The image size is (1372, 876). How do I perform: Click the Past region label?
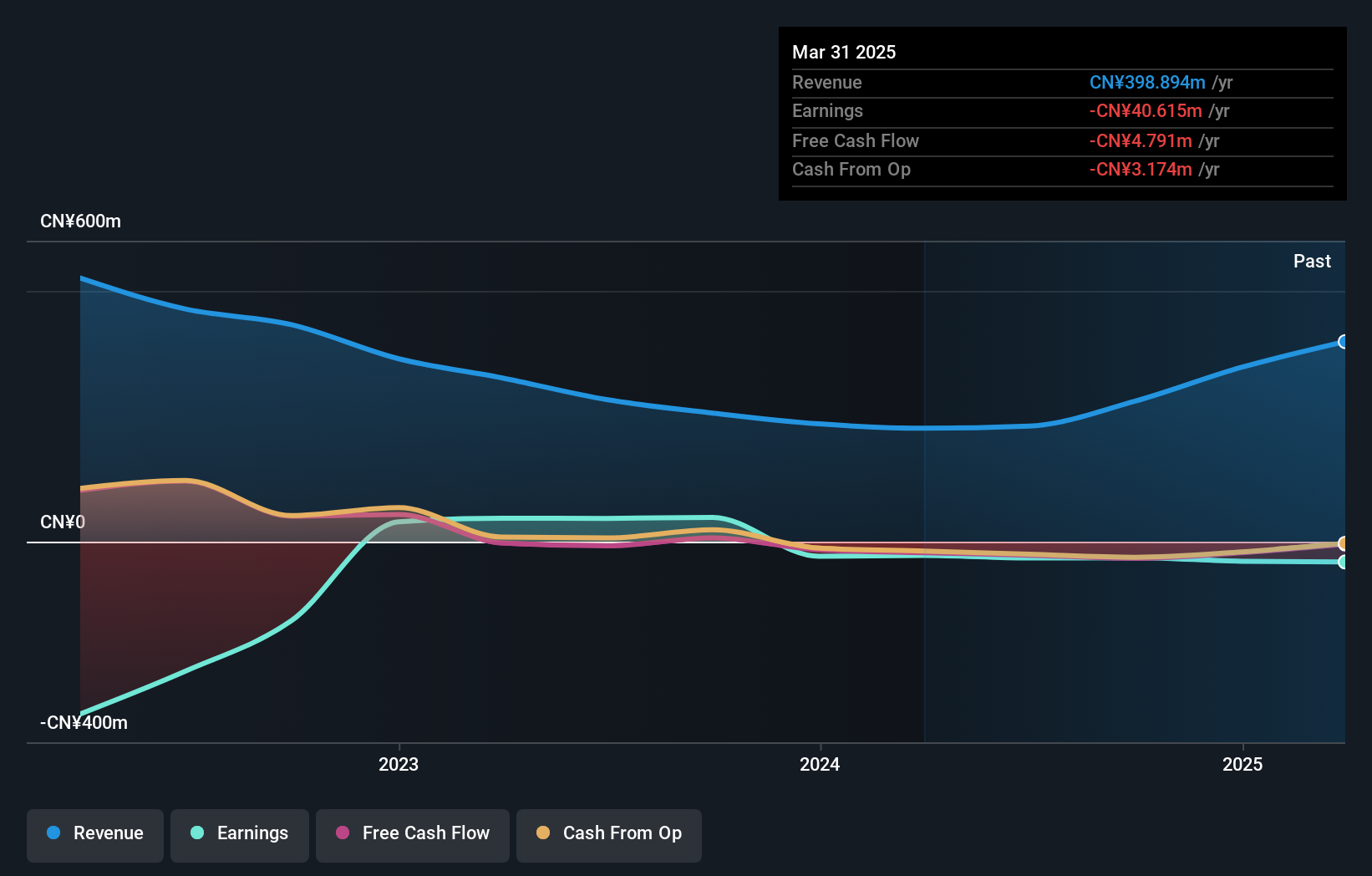(x=1312, y=262)
